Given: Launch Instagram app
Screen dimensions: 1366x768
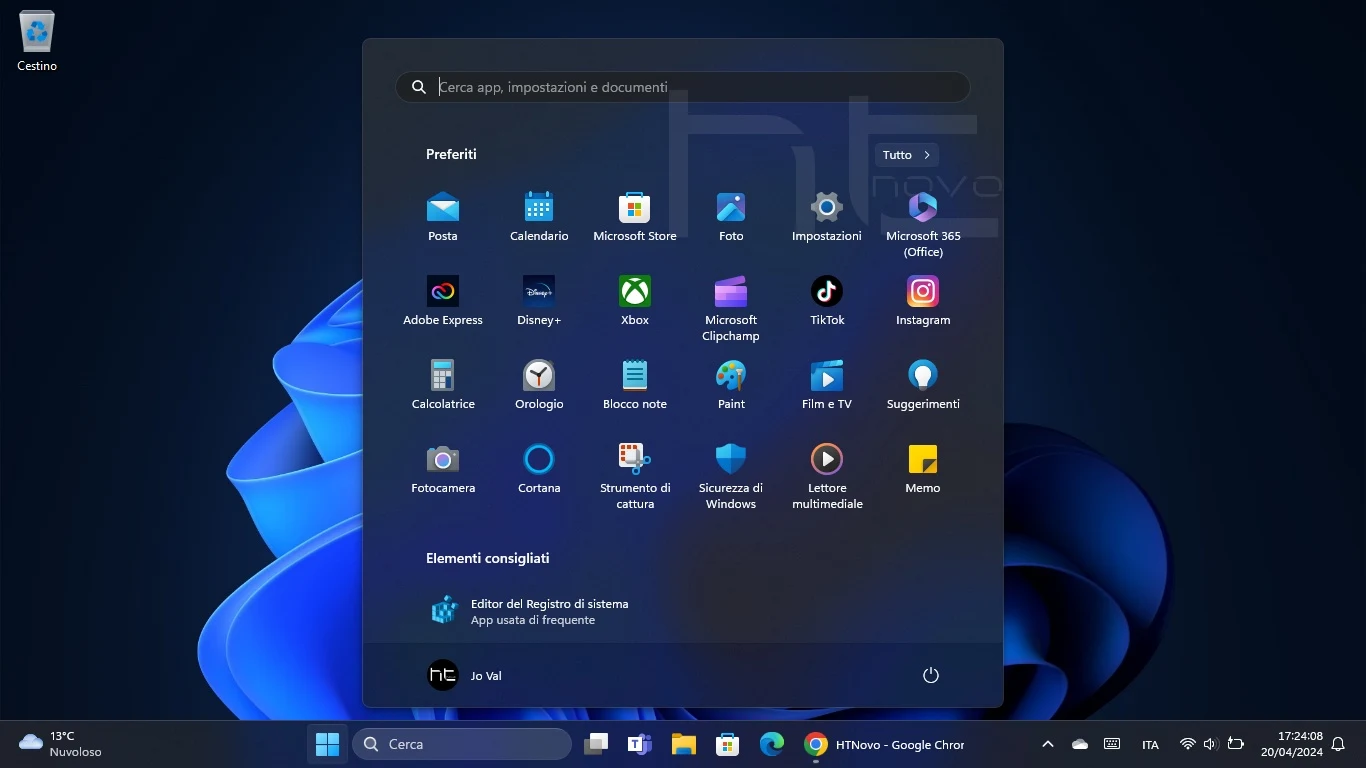Looking at the screenshot, I should [x=923, y=301].
